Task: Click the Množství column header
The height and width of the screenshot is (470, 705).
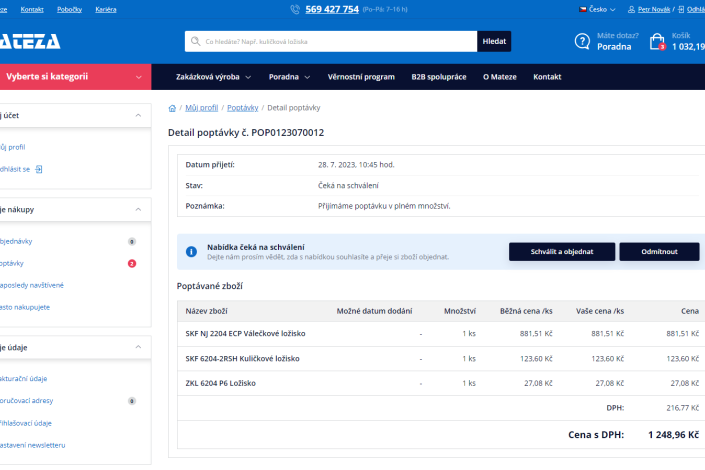Action: pos(460,311)
